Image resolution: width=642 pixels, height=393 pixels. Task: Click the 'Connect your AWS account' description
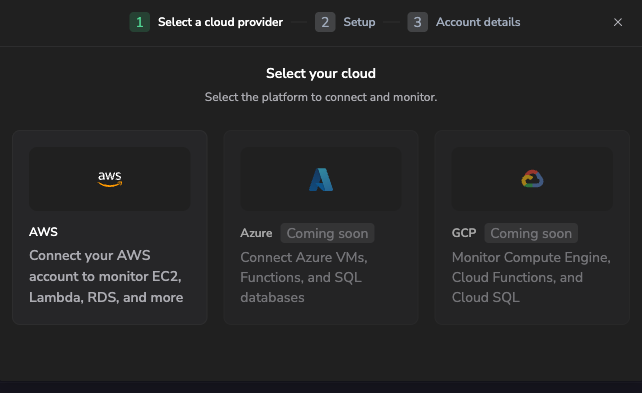[106, 276]
